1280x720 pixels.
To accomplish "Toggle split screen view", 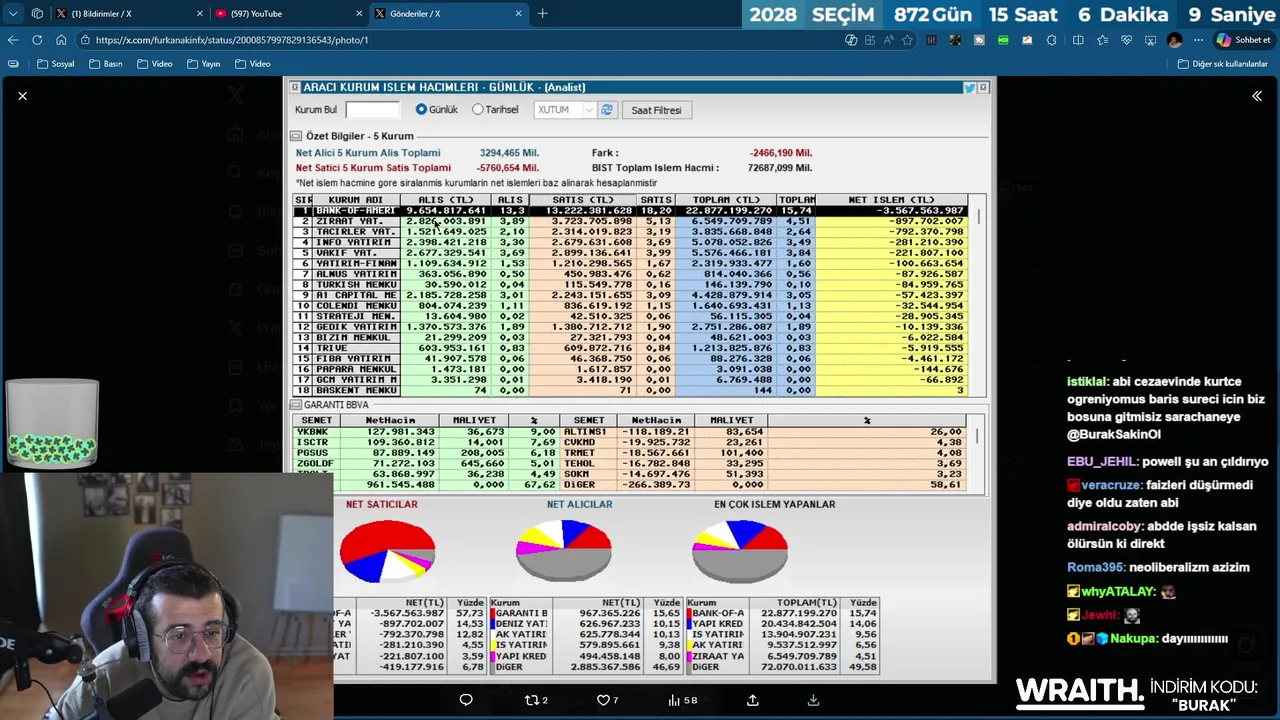I will tap(1078, 40).
